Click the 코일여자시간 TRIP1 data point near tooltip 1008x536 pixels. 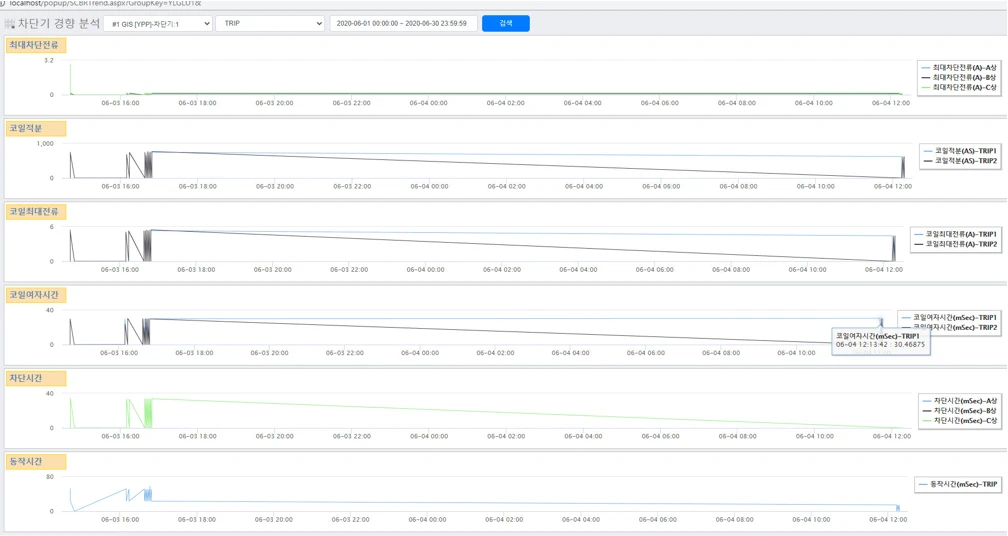coord(881,319)
